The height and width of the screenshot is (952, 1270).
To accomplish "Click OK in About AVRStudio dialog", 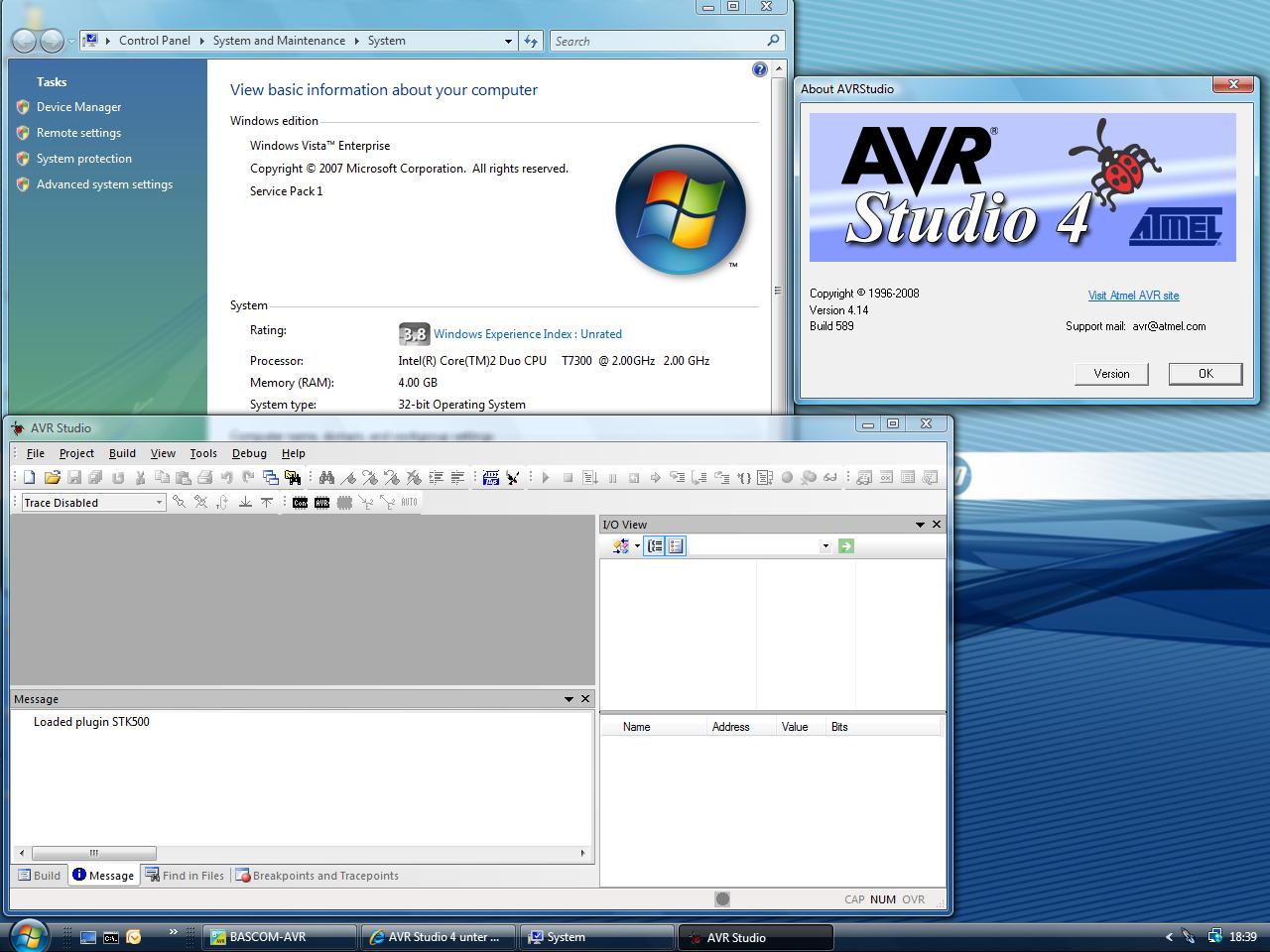I will pyautogui.click(x=1206, y=374).
